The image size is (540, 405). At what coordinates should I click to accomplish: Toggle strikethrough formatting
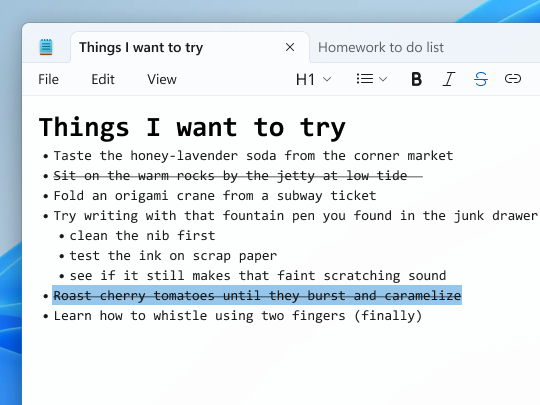point(481,79)
